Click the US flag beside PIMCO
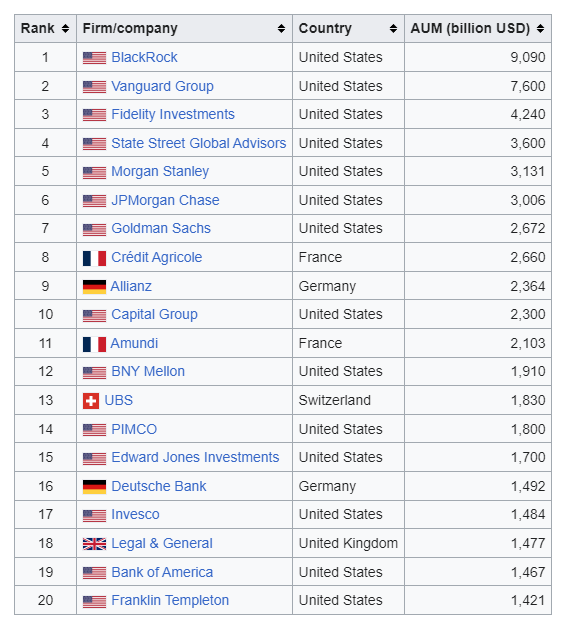 tap(94, 430)
